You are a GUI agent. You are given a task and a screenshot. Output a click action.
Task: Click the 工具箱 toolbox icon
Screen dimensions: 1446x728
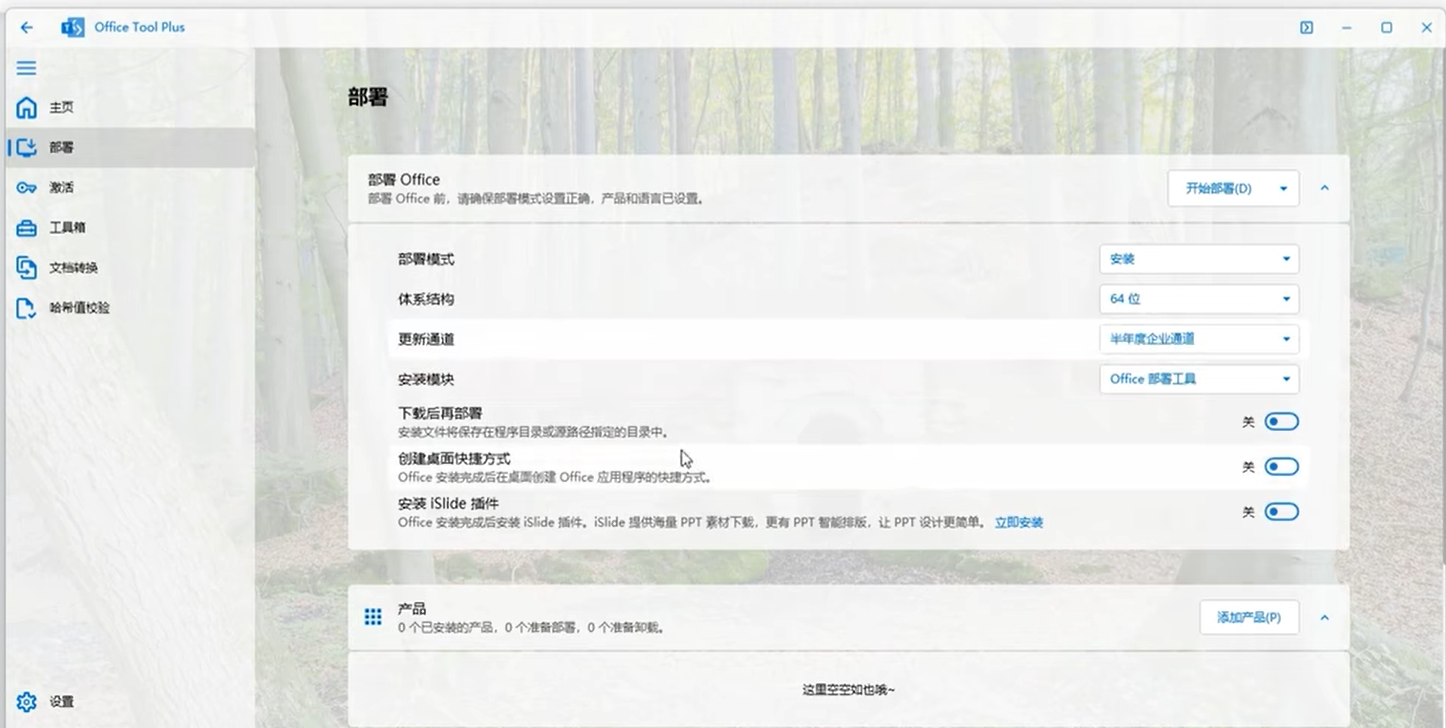tap(27, 228)
